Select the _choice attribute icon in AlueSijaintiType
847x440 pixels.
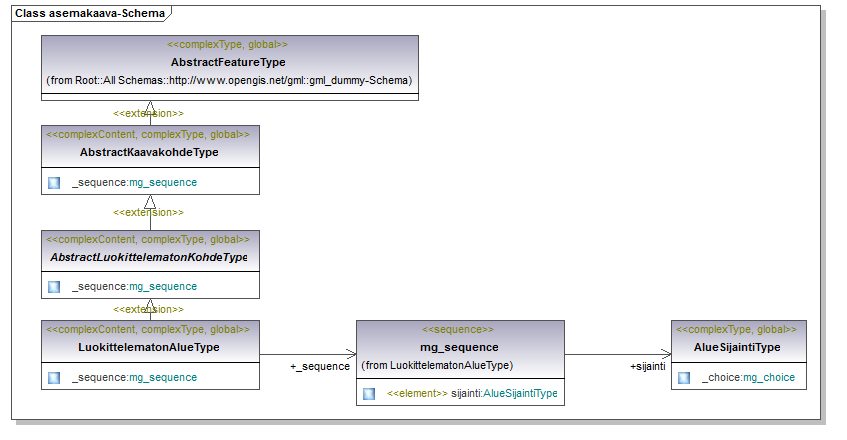[684, 377]
